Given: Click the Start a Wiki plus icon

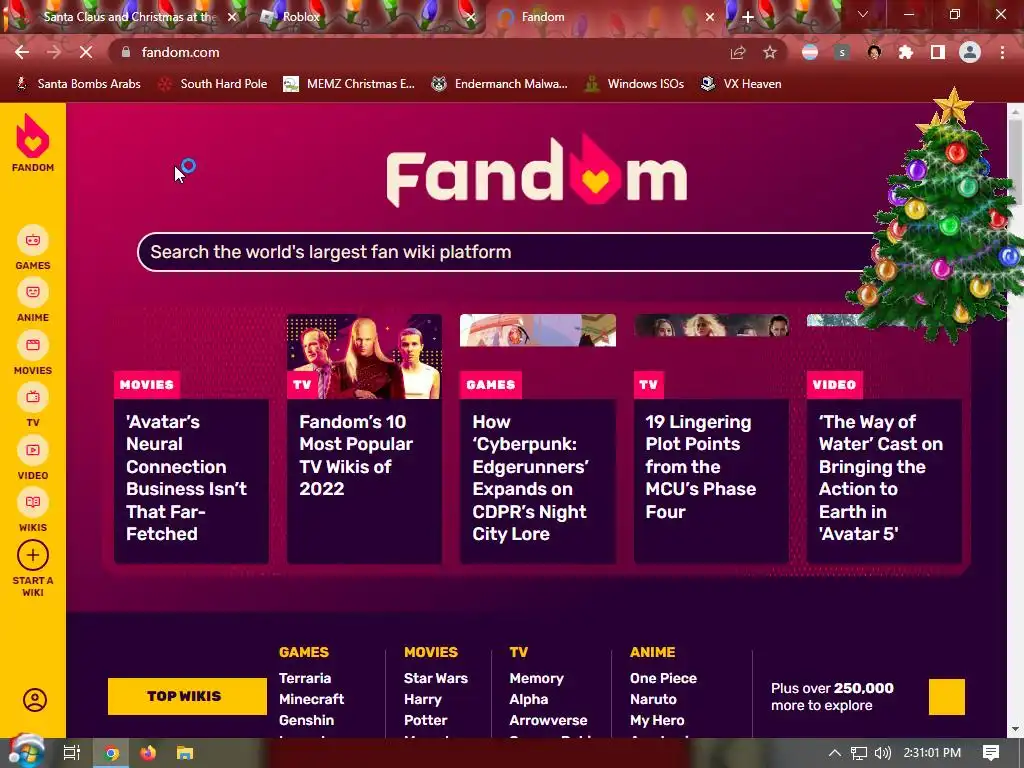Looking at the screenshot, I should point(33,556).
